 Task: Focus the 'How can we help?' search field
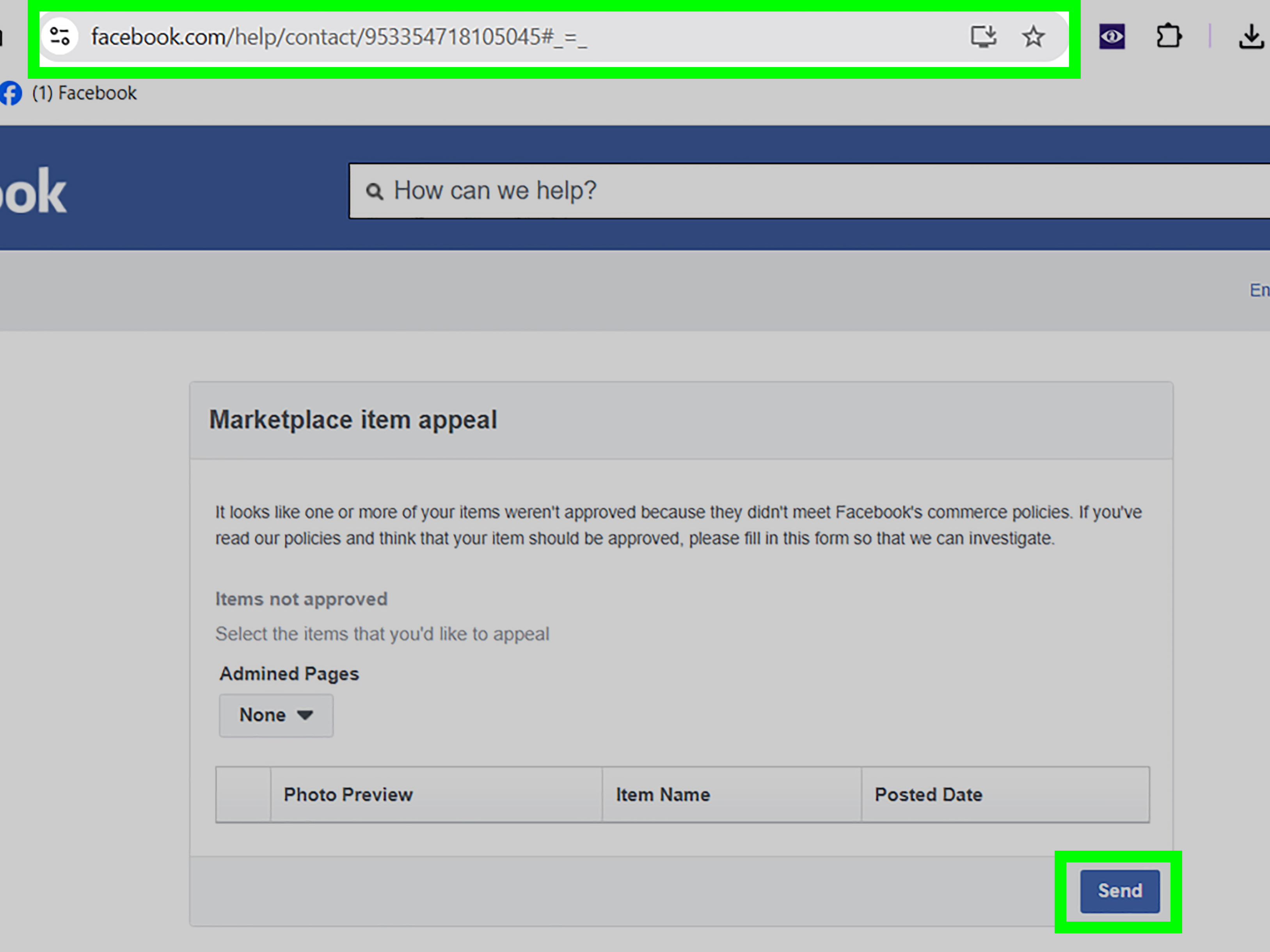click(810, 190)
